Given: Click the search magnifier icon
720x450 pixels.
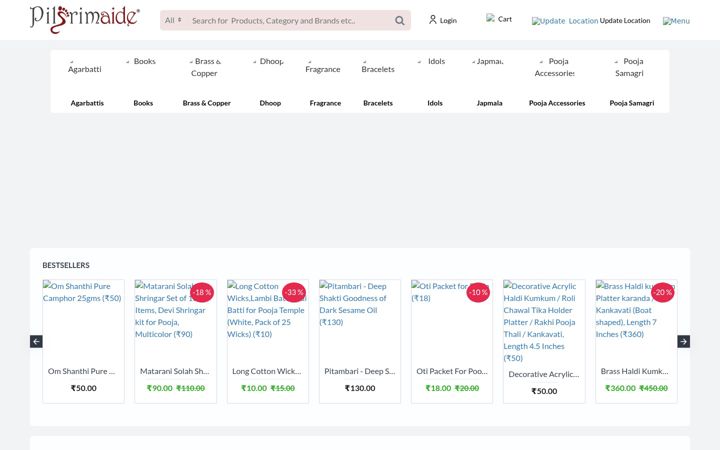Looking at the screenshot, I should pos(400,21).
